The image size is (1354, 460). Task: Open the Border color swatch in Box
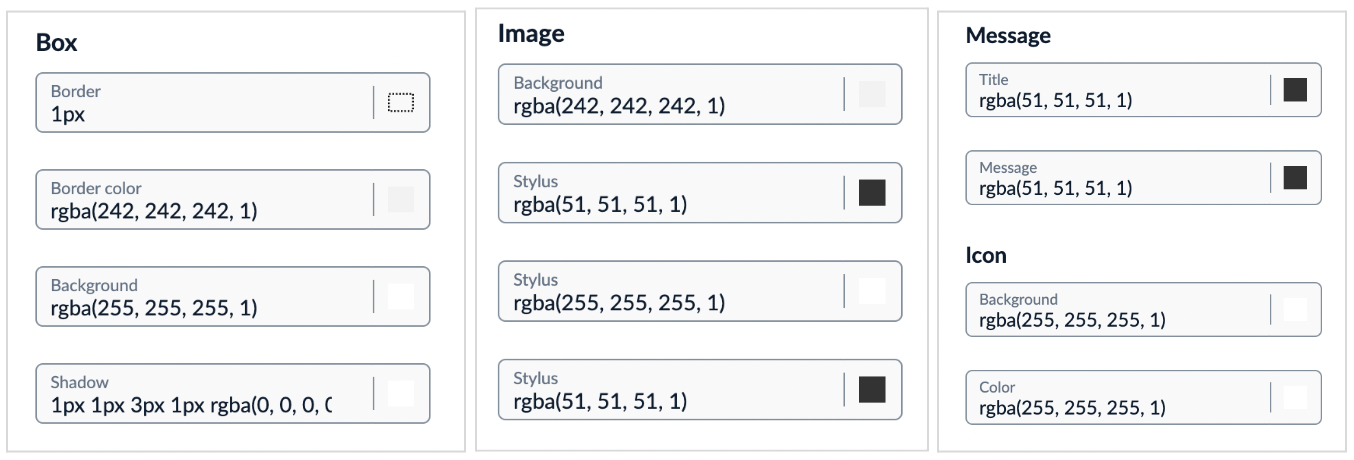[400, 199]
